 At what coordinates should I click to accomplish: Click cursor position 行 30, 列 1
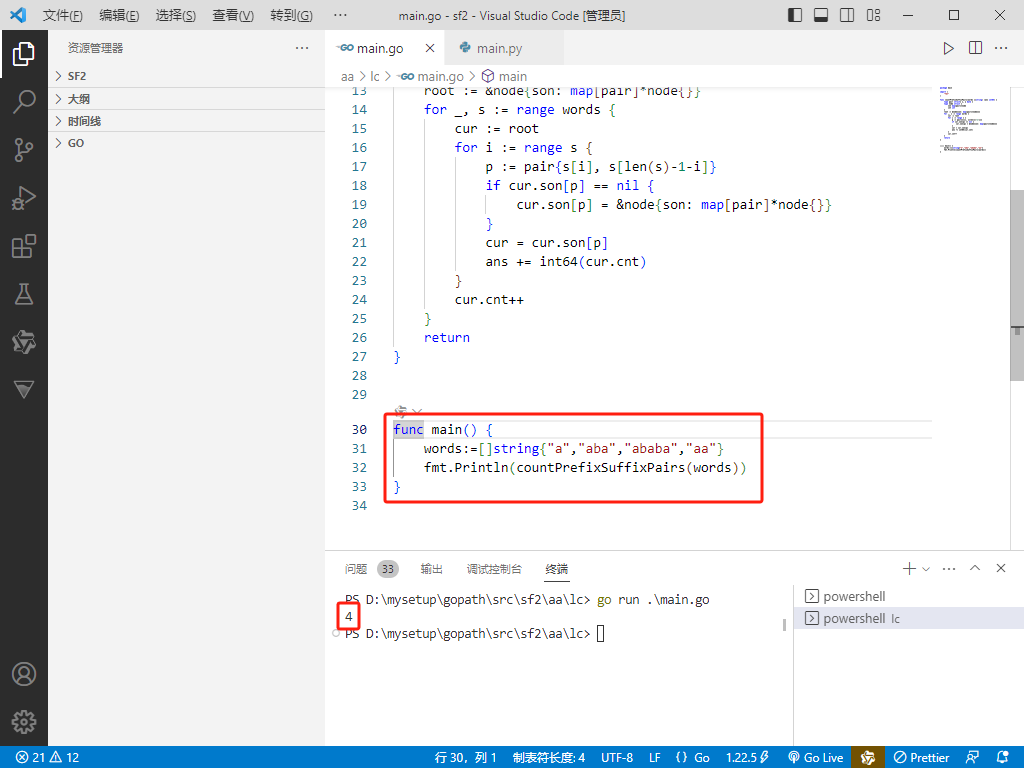pyautogui.click(x=465, y=757)
